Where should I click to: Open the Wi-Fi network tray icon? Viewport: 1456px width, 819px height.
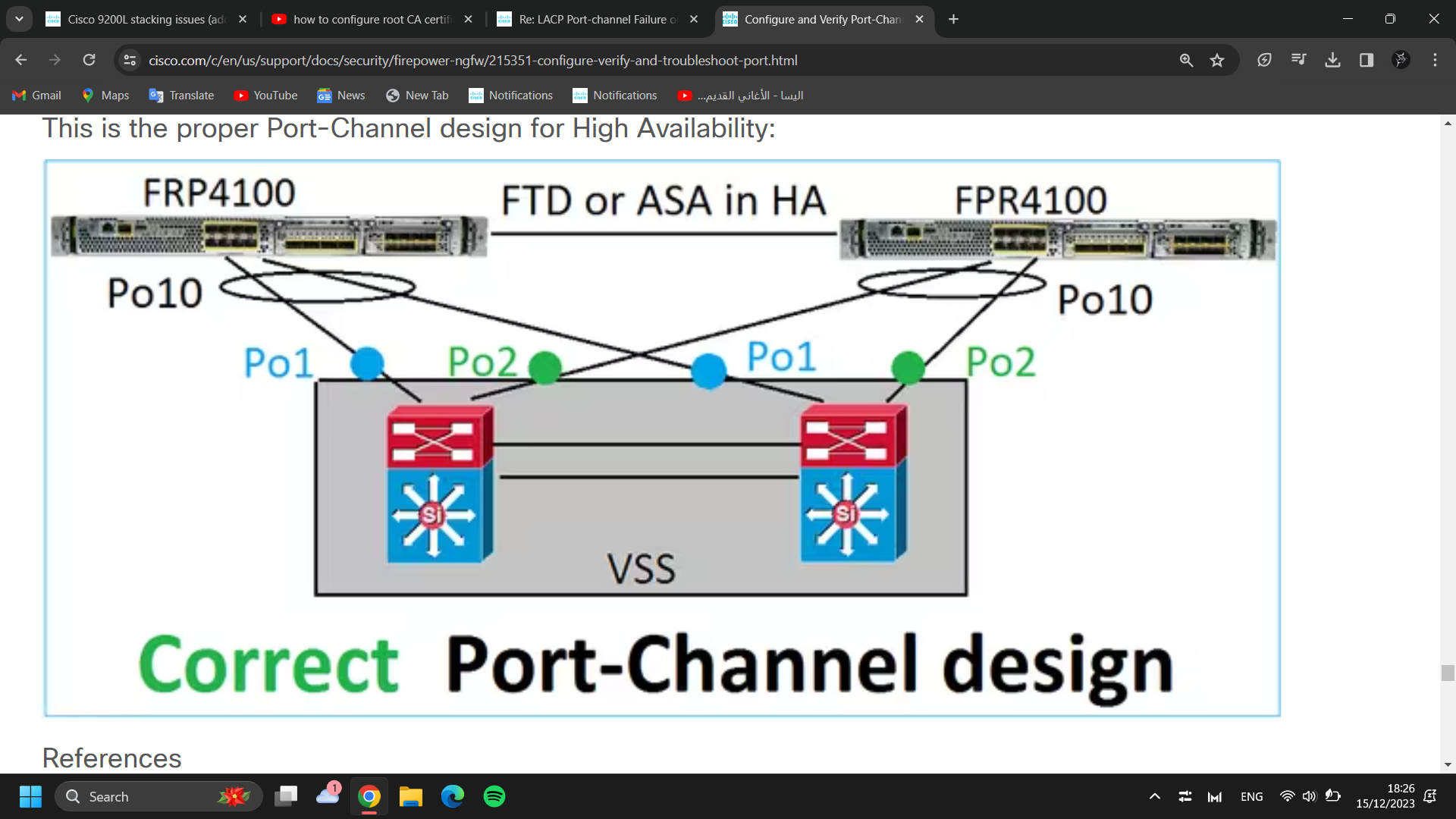(x=1287, y=796)
